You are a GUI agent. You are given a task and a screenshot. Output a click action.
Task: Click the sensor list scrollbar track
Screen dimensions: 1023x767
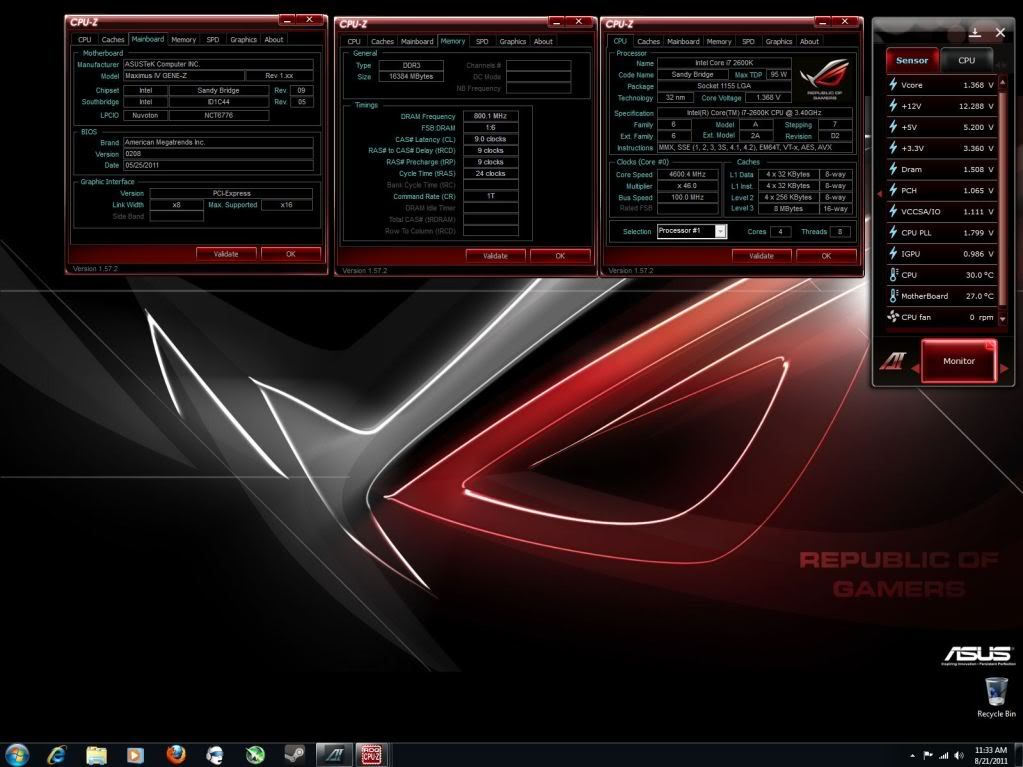coord(1003,199)
